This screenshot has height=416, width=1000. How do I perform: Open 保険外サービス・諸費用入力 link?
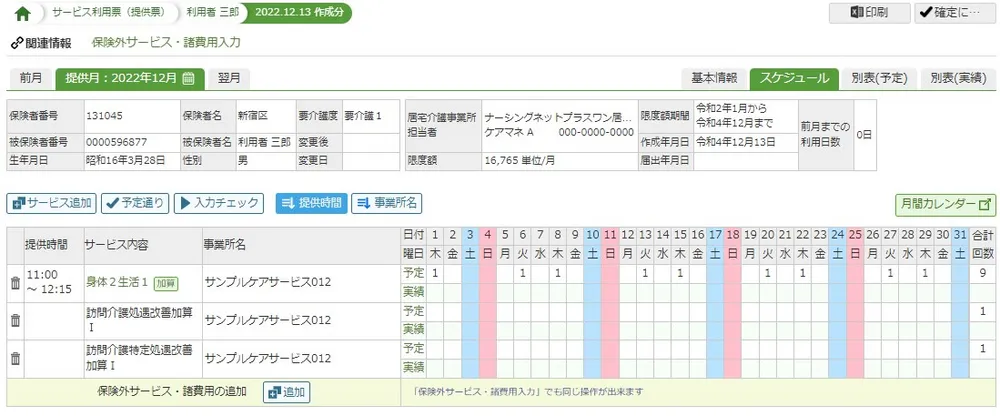coord(166,43)
